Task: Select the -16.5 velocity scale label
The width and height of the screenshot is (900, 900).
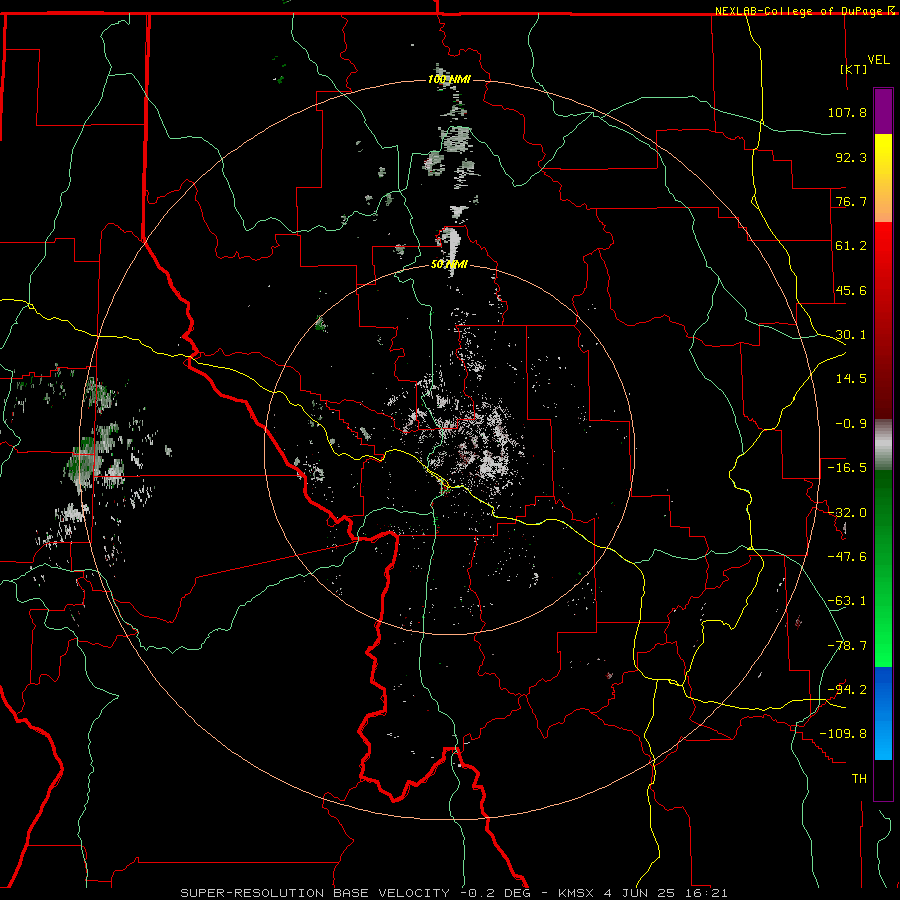Action: click(847, 468)
